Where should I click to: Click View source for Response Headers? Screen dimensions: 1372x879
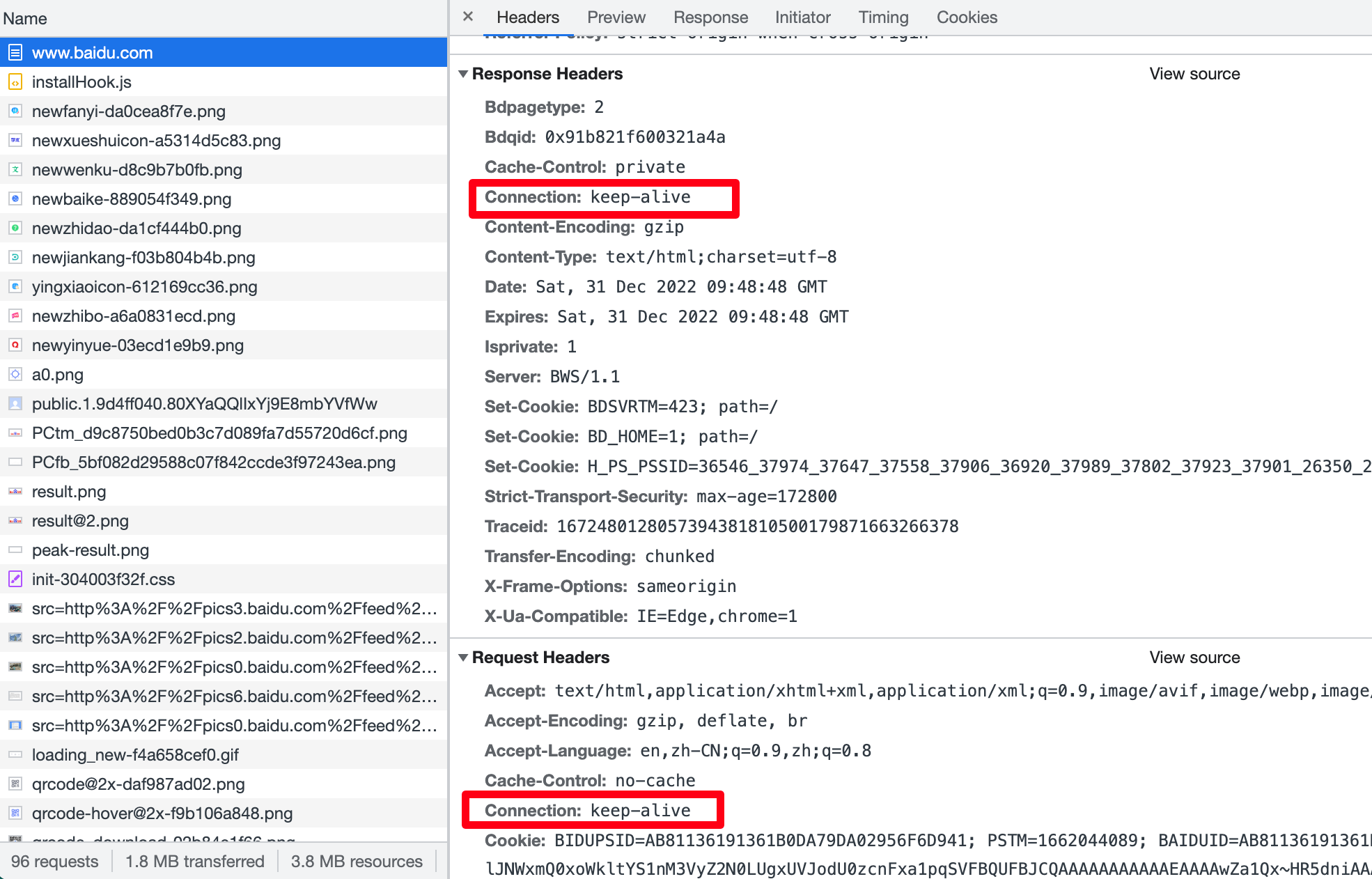(x=1194, y=74)
